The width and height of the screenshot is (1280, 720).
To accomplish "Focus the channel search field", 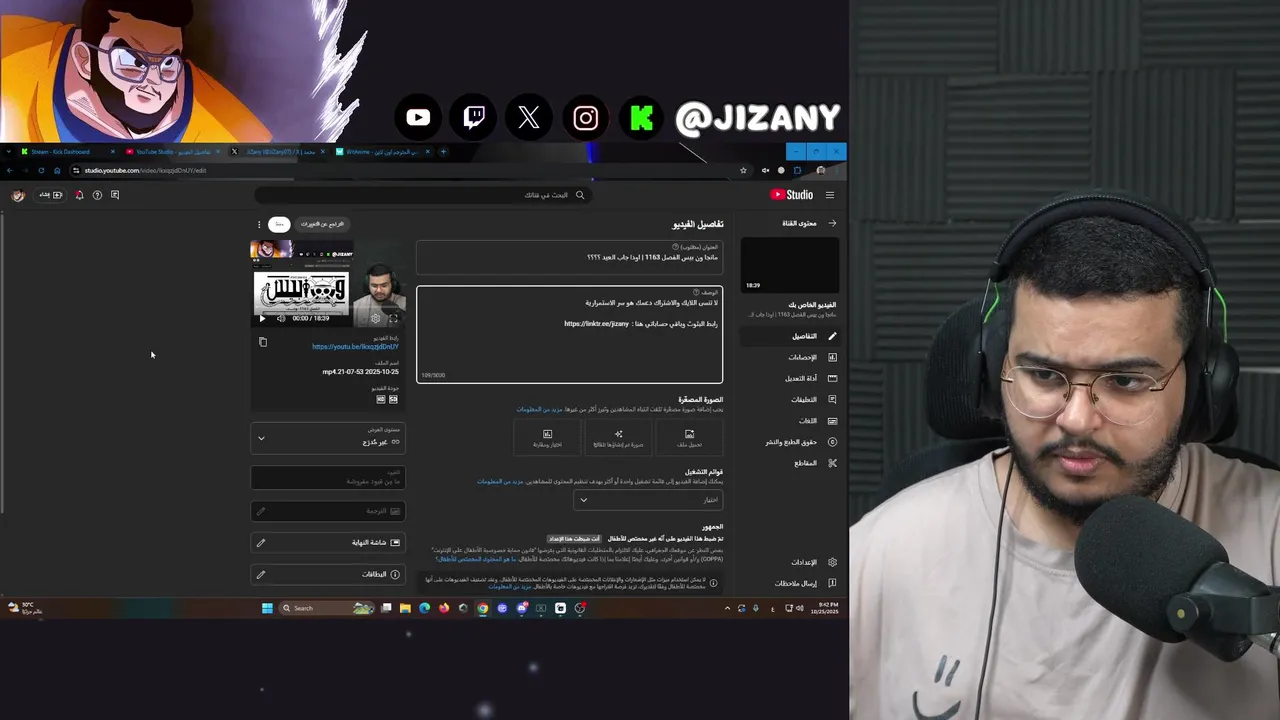I will (422, 195).
